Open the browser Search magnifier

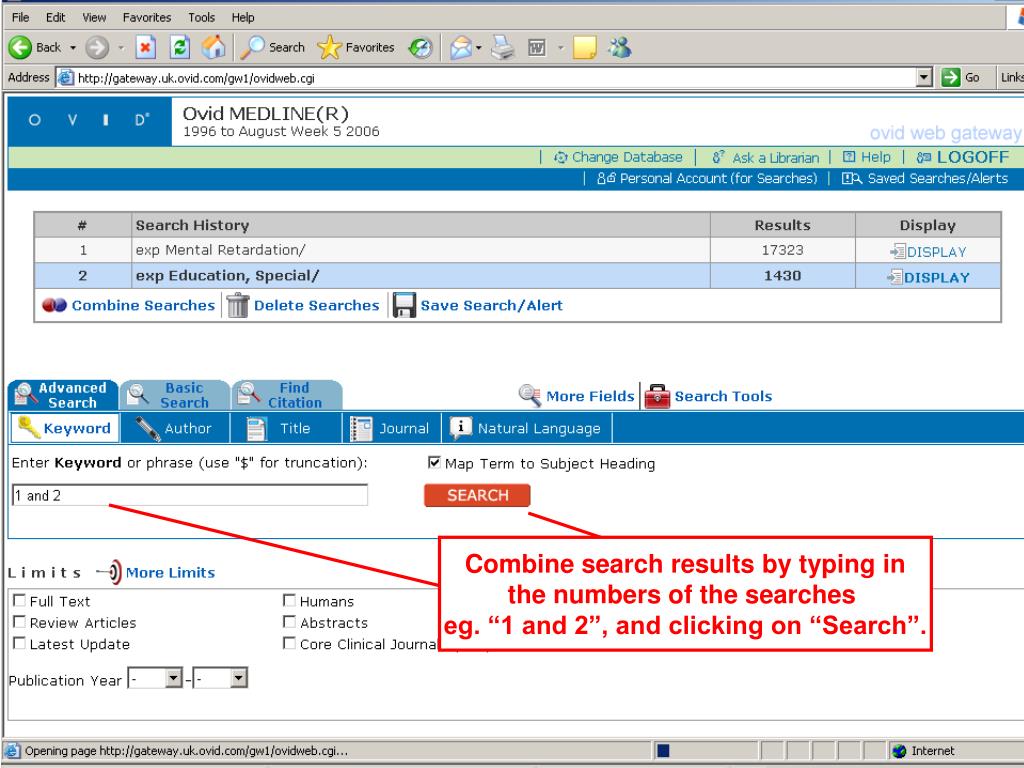(x=253, y=48)
